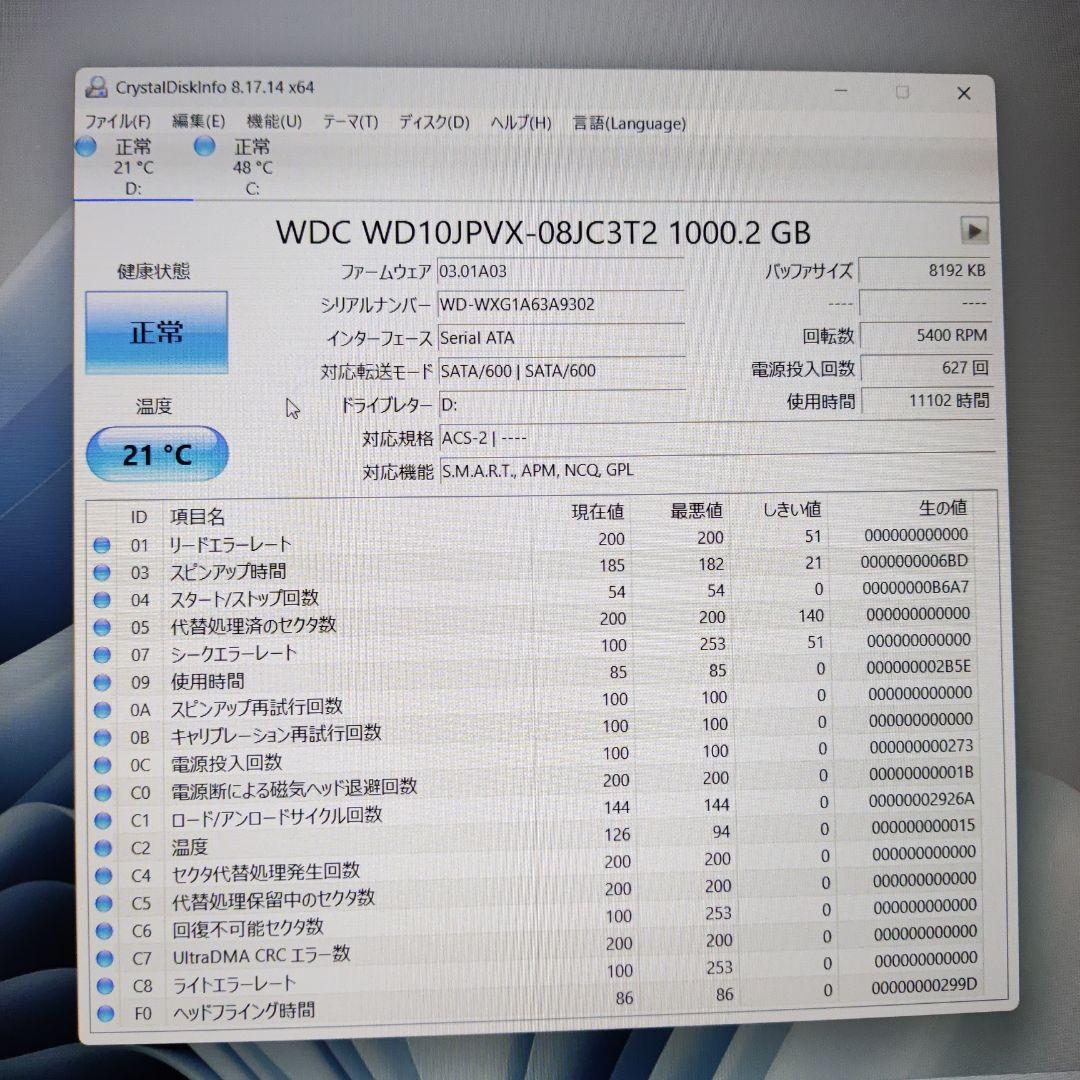1080x1080 pixels.
Task: Click the drive letter field D:
Action: point(561,405)
